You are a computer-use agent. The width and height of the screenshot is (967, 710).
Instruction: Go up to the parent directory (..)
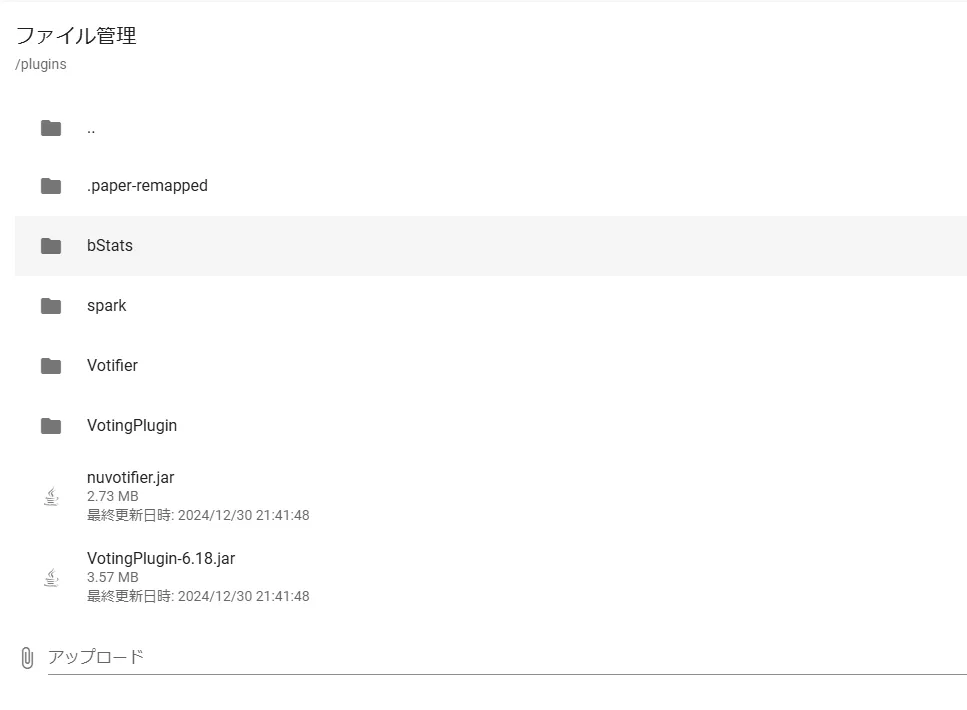pyautogui.click(x=91, y=128)
